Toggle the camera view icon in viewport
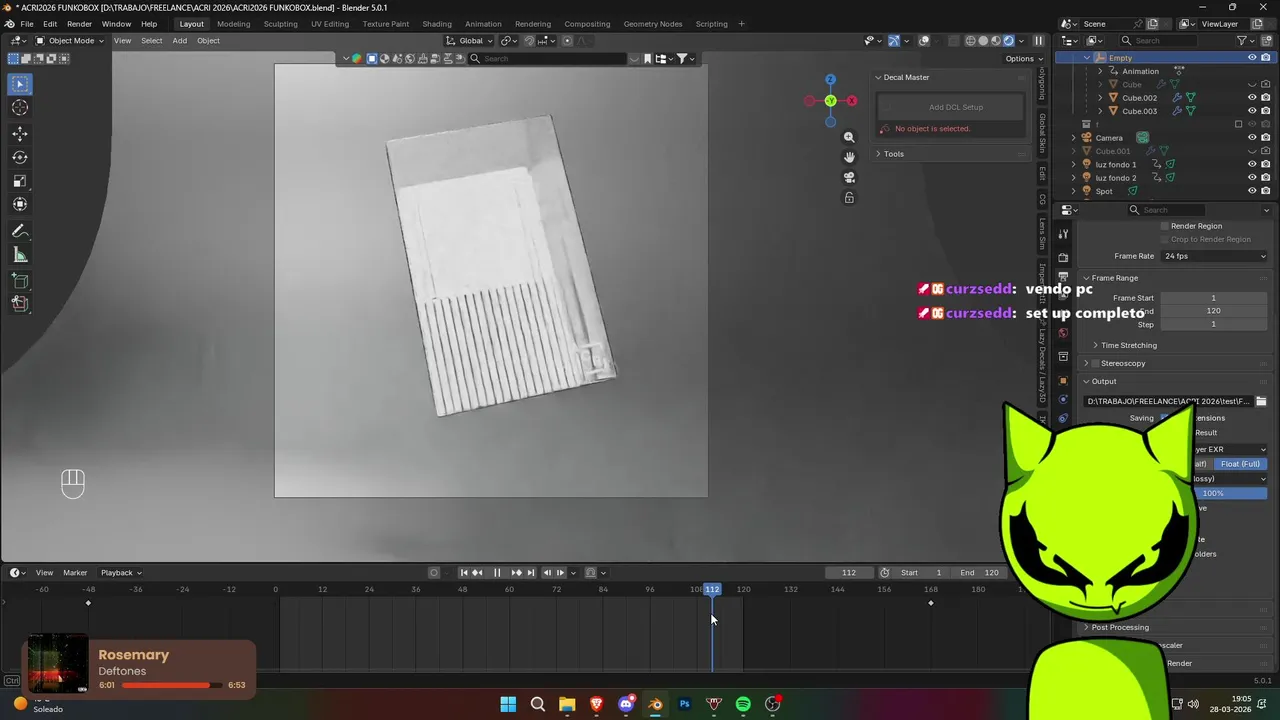Image resolution: width=1280 pixels, height=720 pixels. click(849, 177)
